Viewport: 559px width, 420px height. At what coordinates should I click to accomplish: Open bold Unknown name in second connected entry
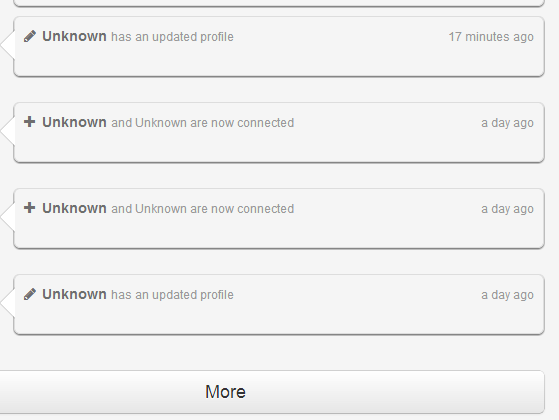point(74,208)
